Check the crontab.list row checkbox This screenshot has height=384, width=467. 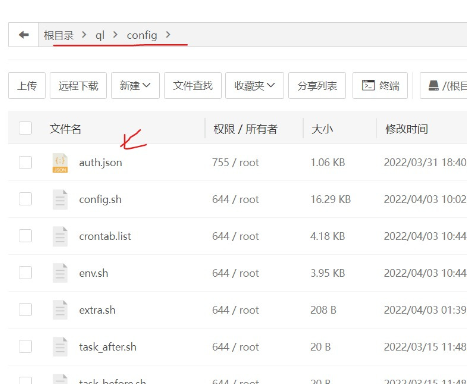[x=25, y=236]
